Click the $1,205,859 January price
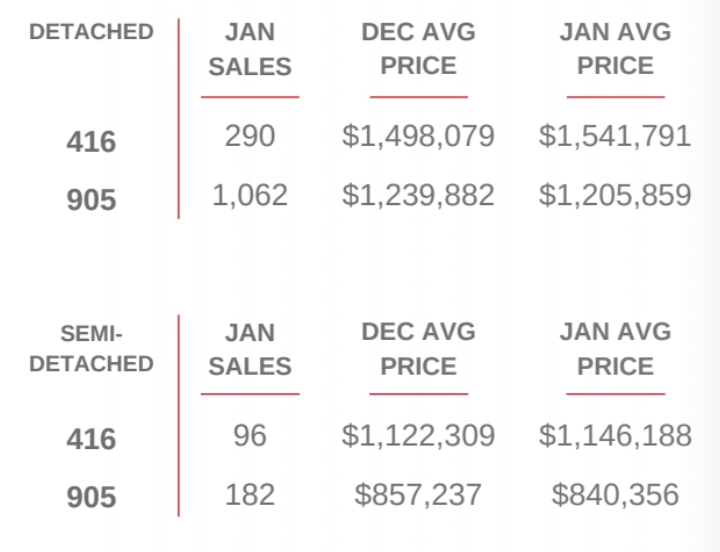Viewport: 720px width, 552px height. [615, 195]
